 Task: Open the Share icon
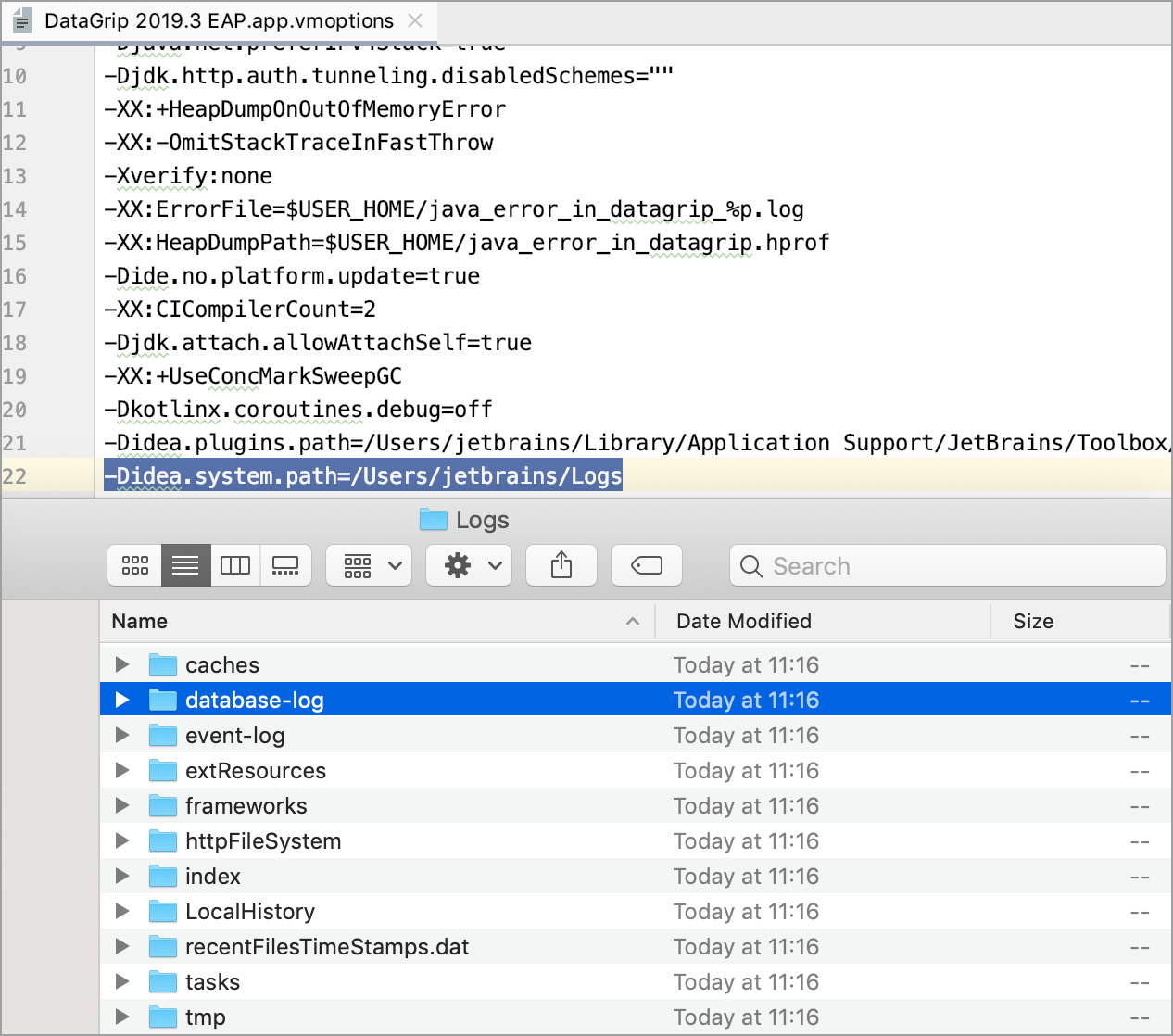(561, 565)
